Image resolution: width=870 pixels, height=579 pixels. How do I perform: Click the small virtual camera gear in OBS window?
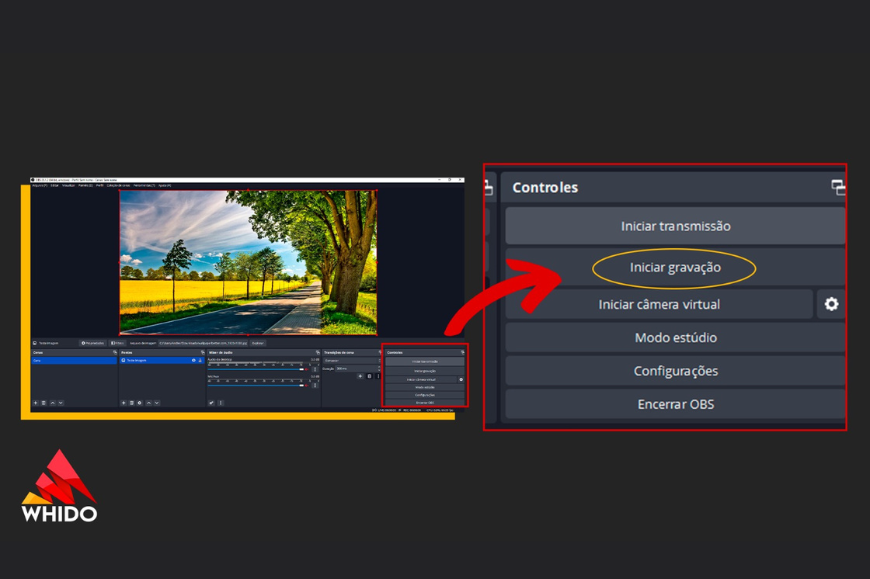pos(461,380)
